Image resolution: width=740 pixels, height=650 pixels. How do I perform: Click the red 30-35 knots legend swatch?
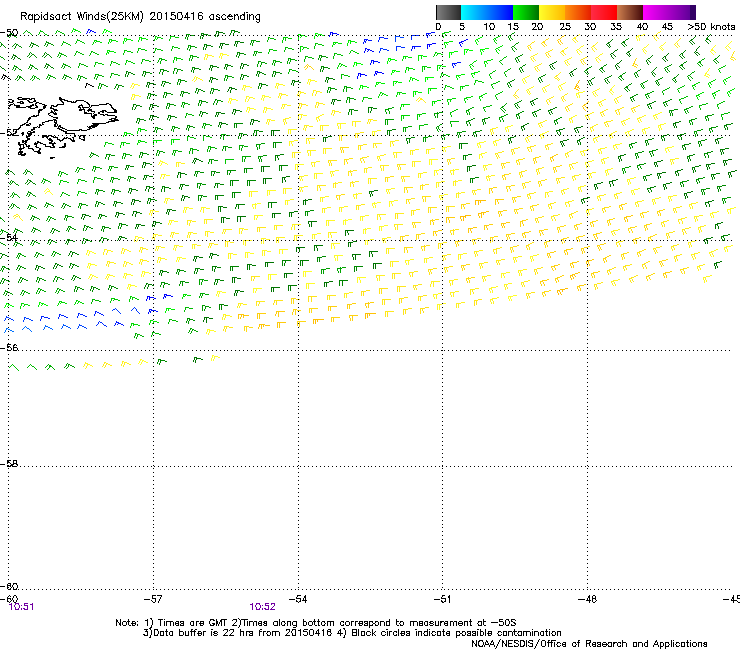tap(604, 12)
